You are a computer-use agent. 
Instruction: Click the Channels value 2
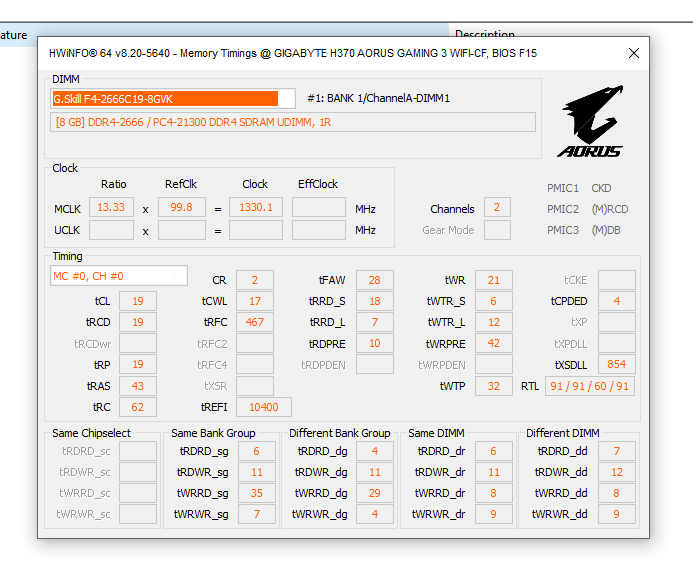[497, 207]
